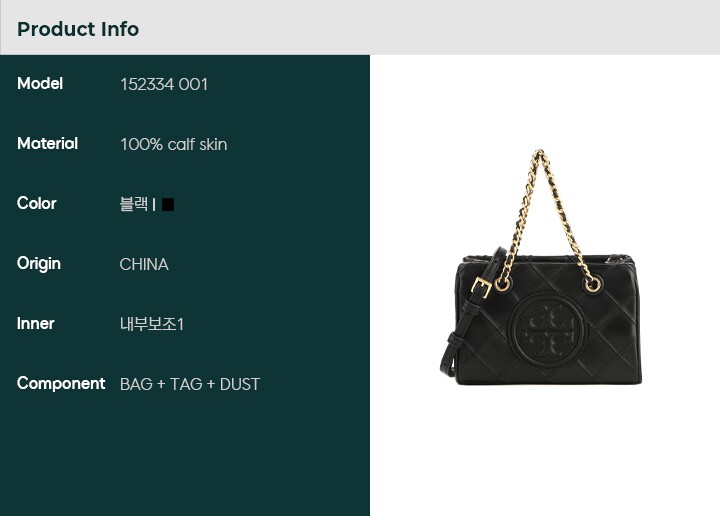Click the gold buckle on bag strap
720x516 pixels.
pyautogui.click(x=481, y=287)
